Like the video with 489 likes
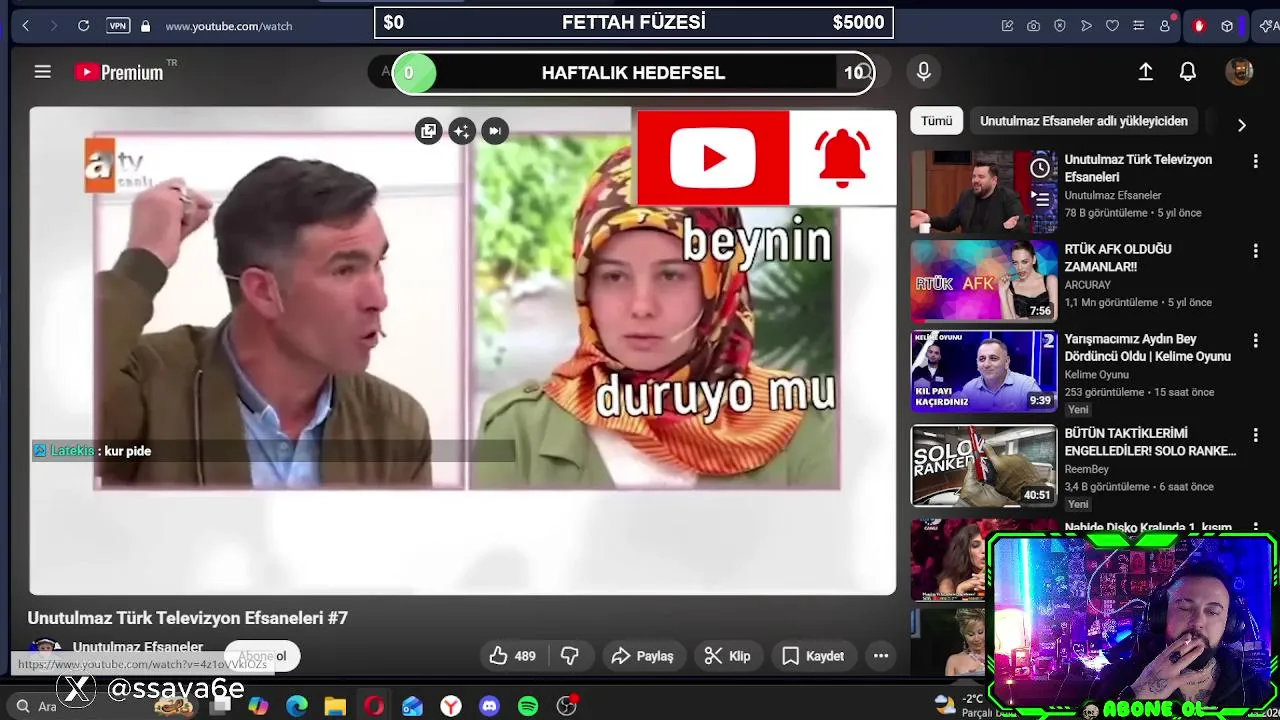The width and height of the screenshot is (1280, 720). [513, 656]
